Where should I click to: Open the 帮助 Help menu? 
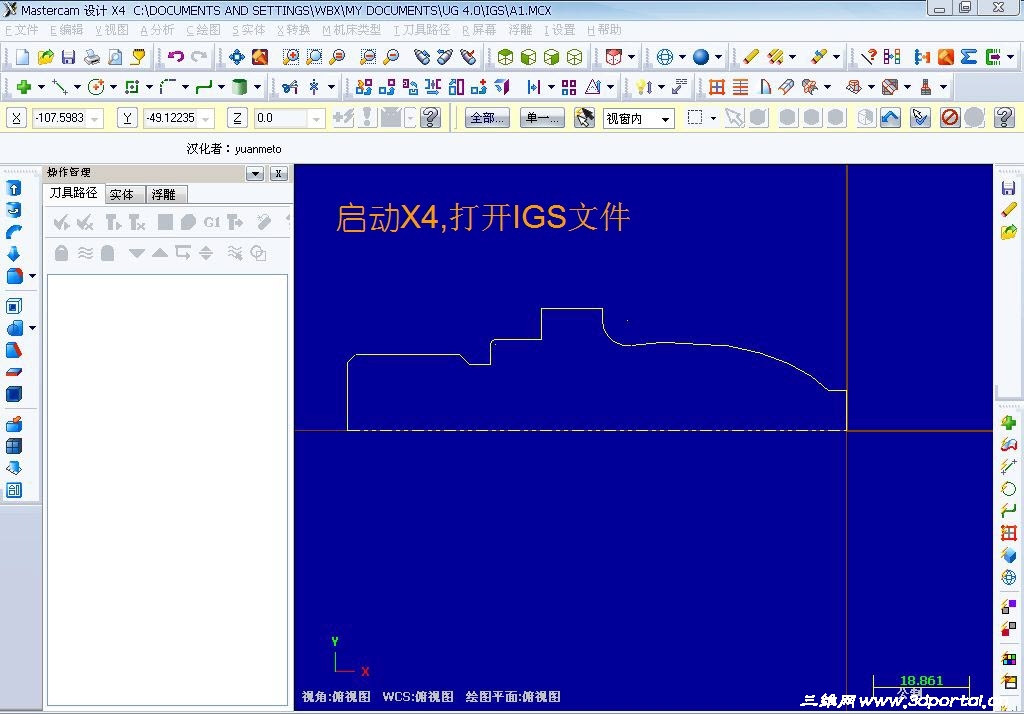point(604,30)
